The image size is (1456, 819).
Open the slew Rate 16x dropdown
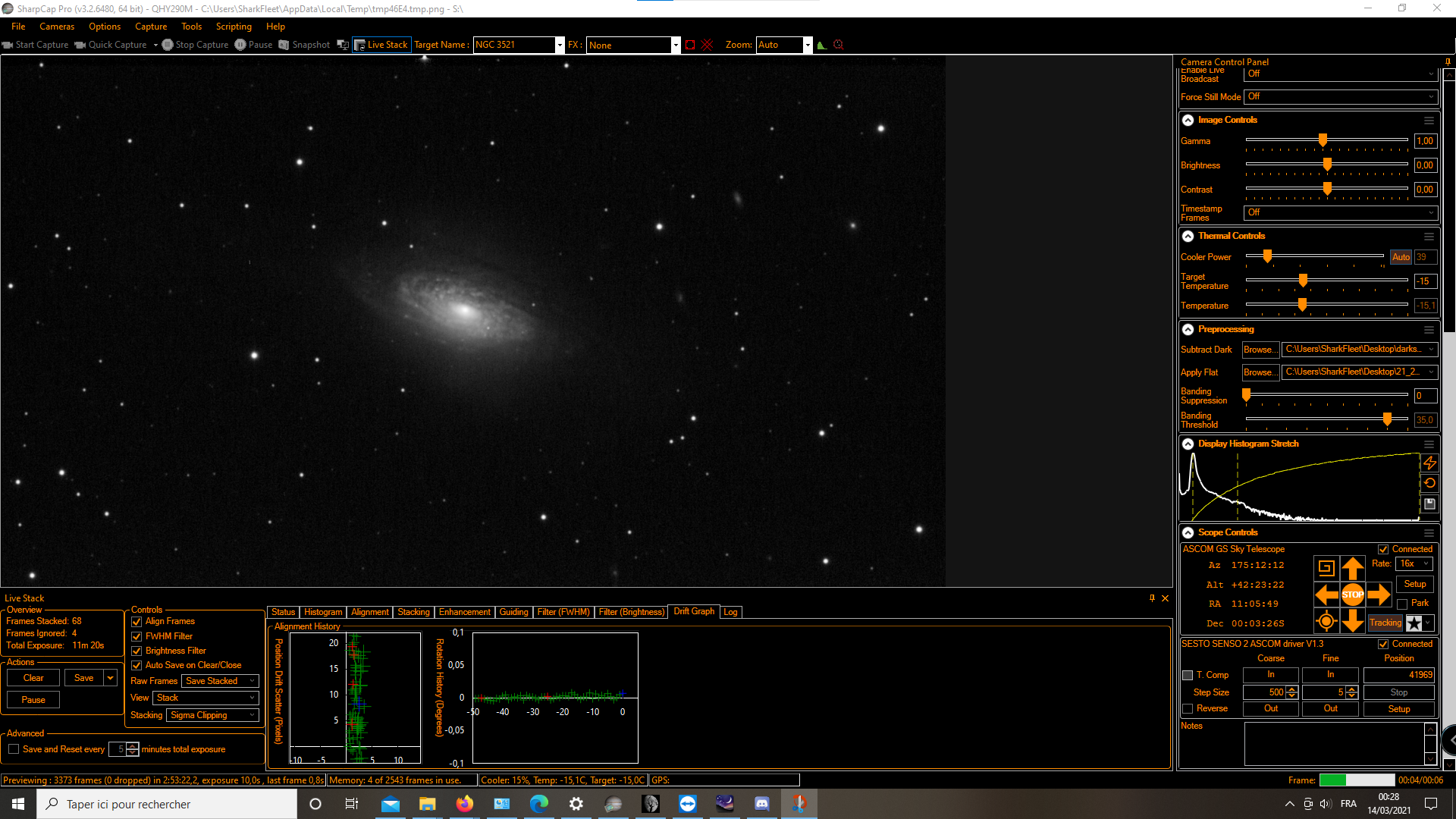1414,563
